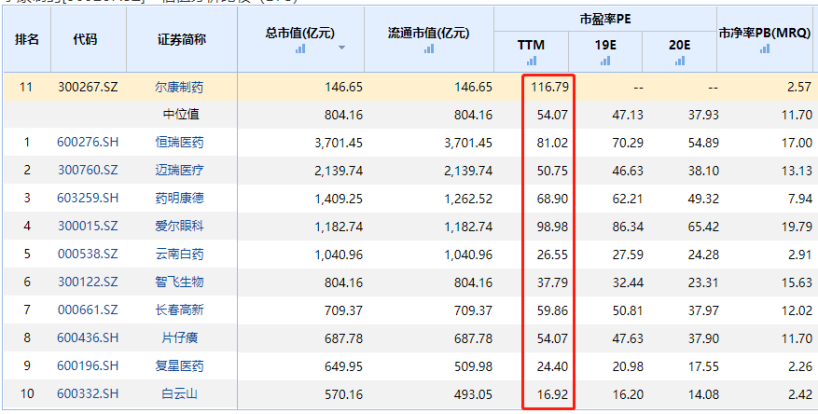Select rank number 5 for 云南白药
818x414 pixels.
pyautogui.click(x=27, y=254)
